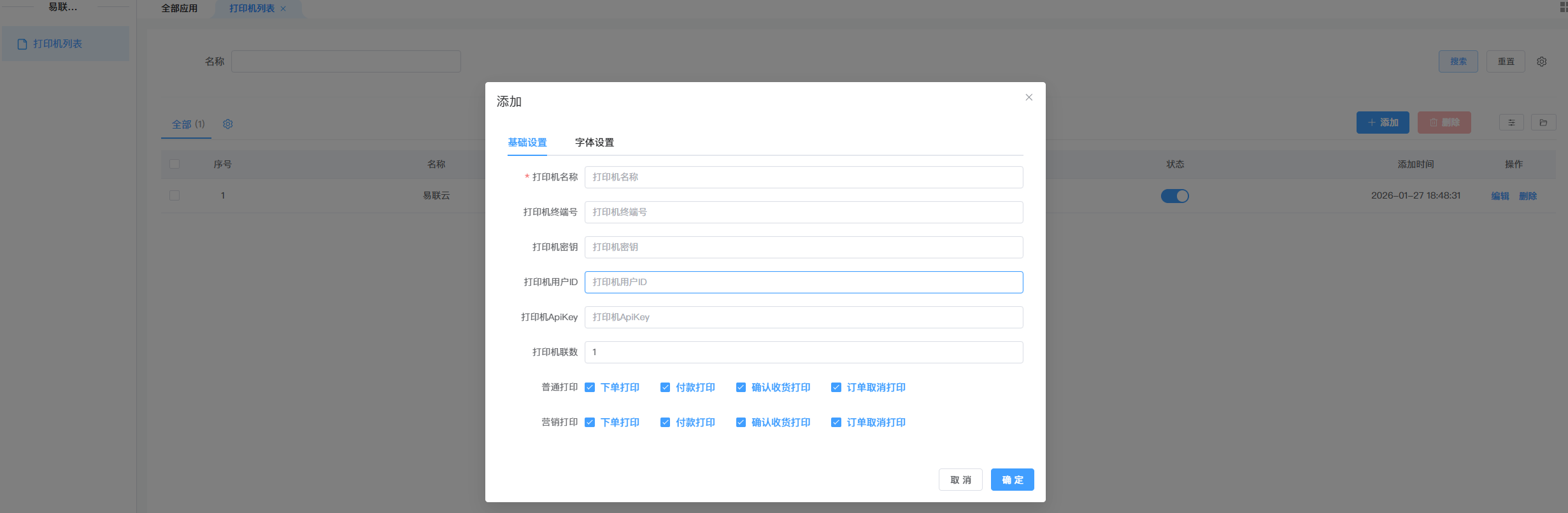Click the 2026-01-27 18:48:31 timestamp
The height and width of the screenshot is (513, 1568).
(x=1415, y=195)
